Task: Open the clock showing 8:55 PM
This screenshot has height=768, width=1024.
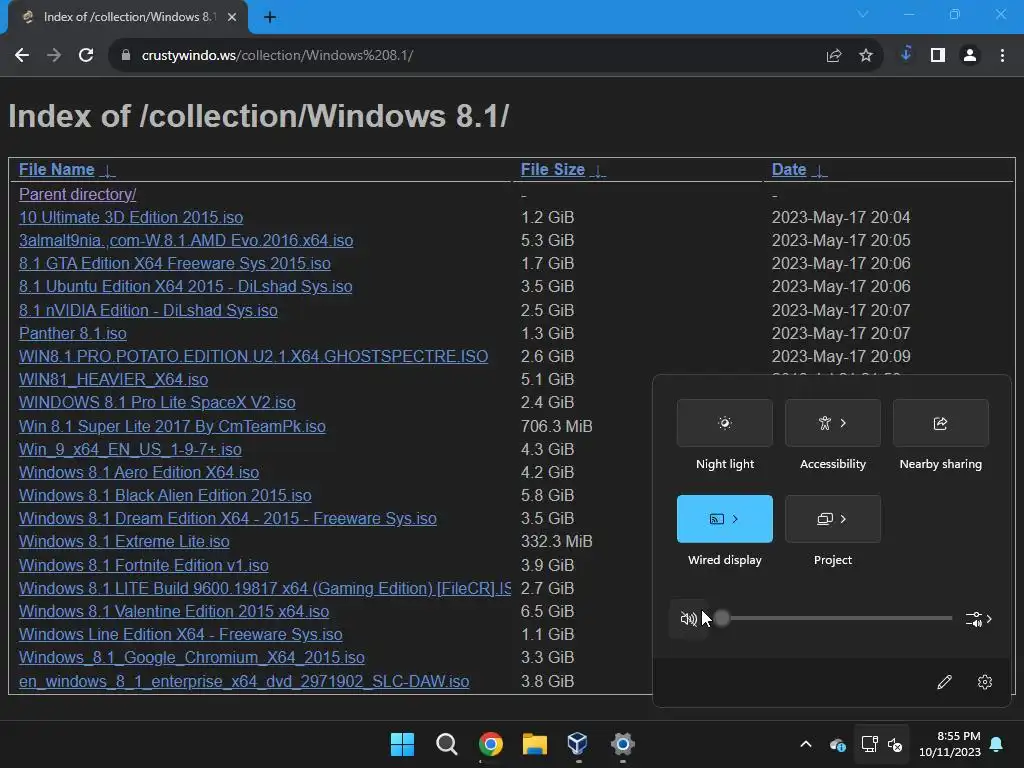Action: pos(950,744)
